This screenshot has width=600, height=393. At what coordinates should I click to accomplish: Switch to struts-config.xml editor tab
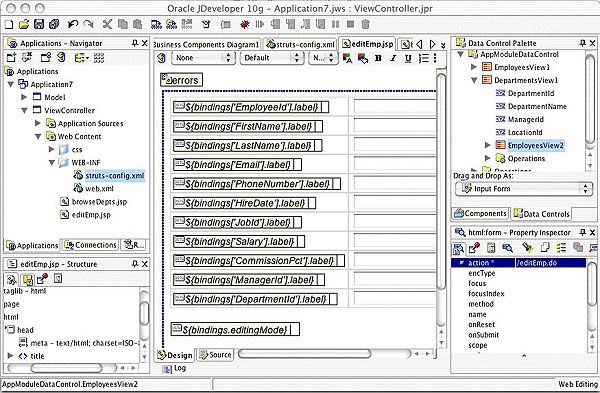tap(301, 44)
